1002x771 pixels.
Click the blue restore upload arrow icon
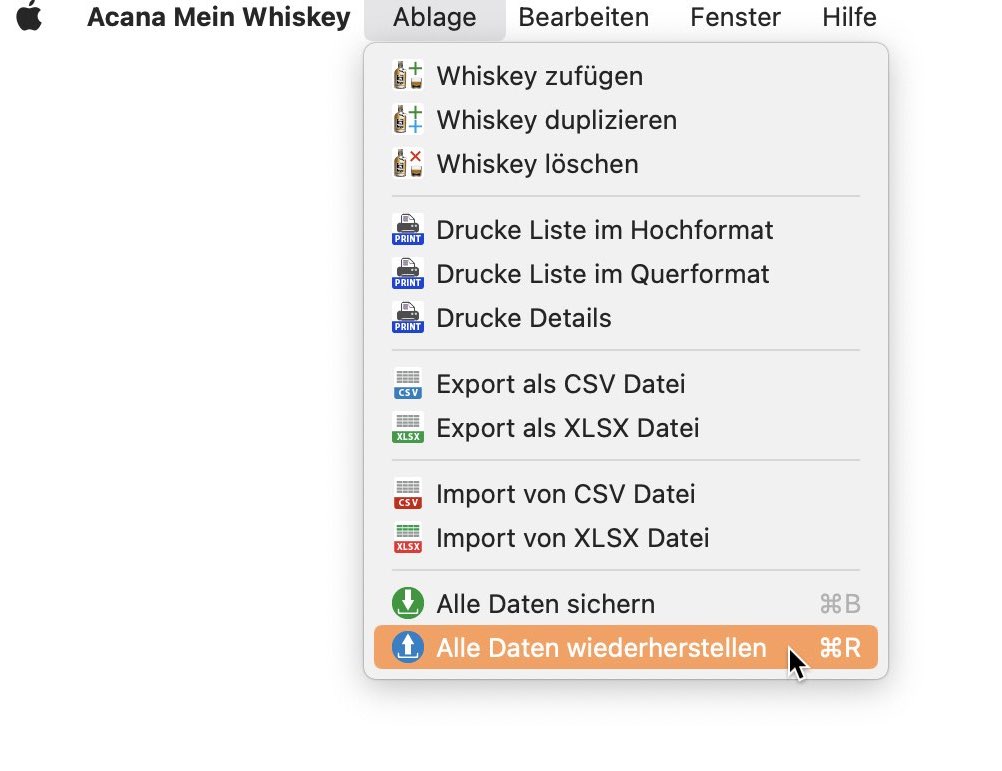(x=408, y=647)
